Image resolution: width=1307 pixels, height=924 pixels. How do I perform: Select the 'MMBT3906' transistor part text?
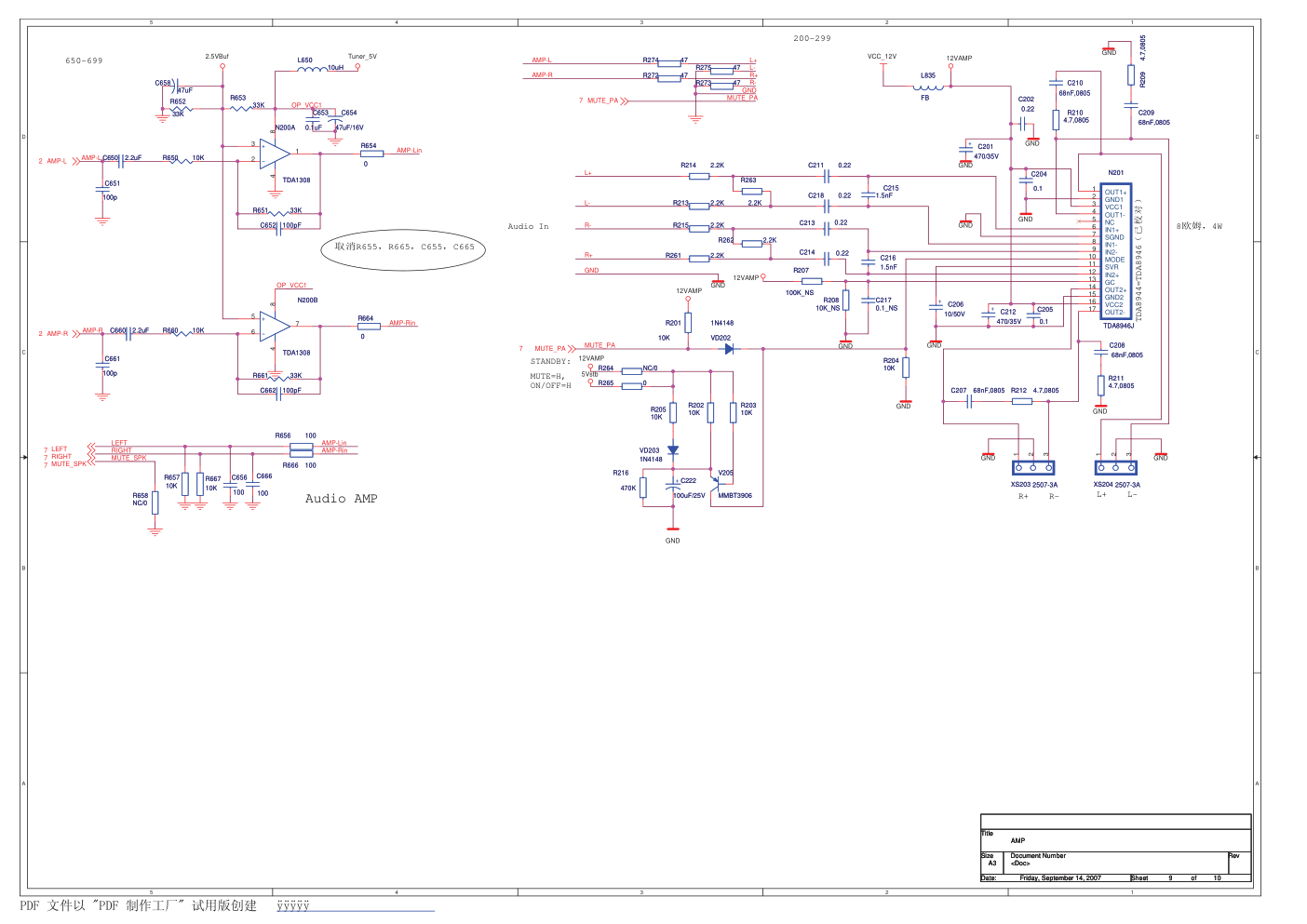tap(734, 496)
